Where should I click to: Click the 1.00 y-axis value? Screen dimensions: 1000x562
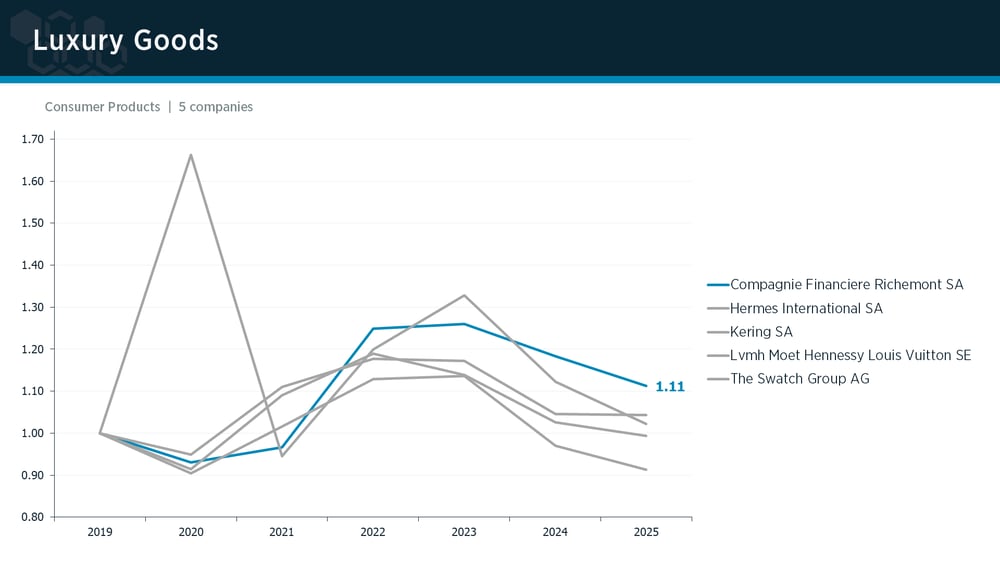coord(33,433)
